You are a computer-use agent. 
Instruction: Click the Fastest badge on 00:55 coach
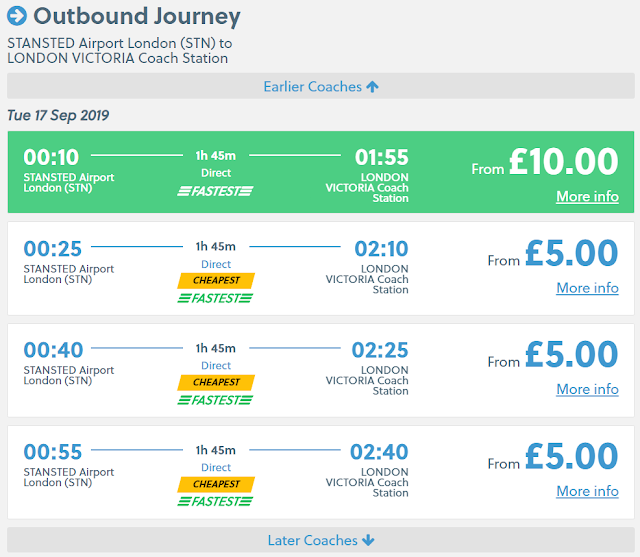(216, 501)
